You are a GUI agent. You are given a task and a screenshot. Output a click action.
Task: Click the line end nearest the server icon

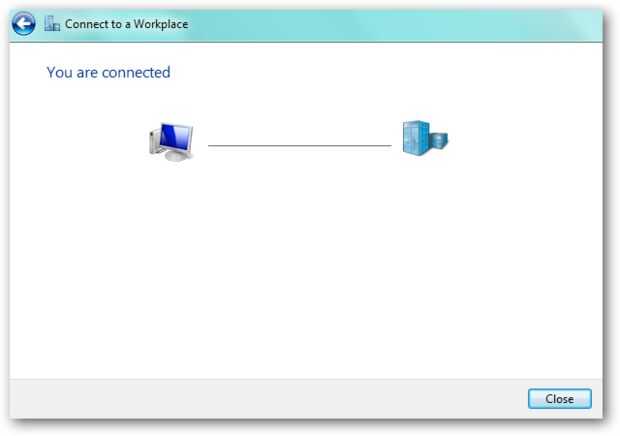pos(388,145)
